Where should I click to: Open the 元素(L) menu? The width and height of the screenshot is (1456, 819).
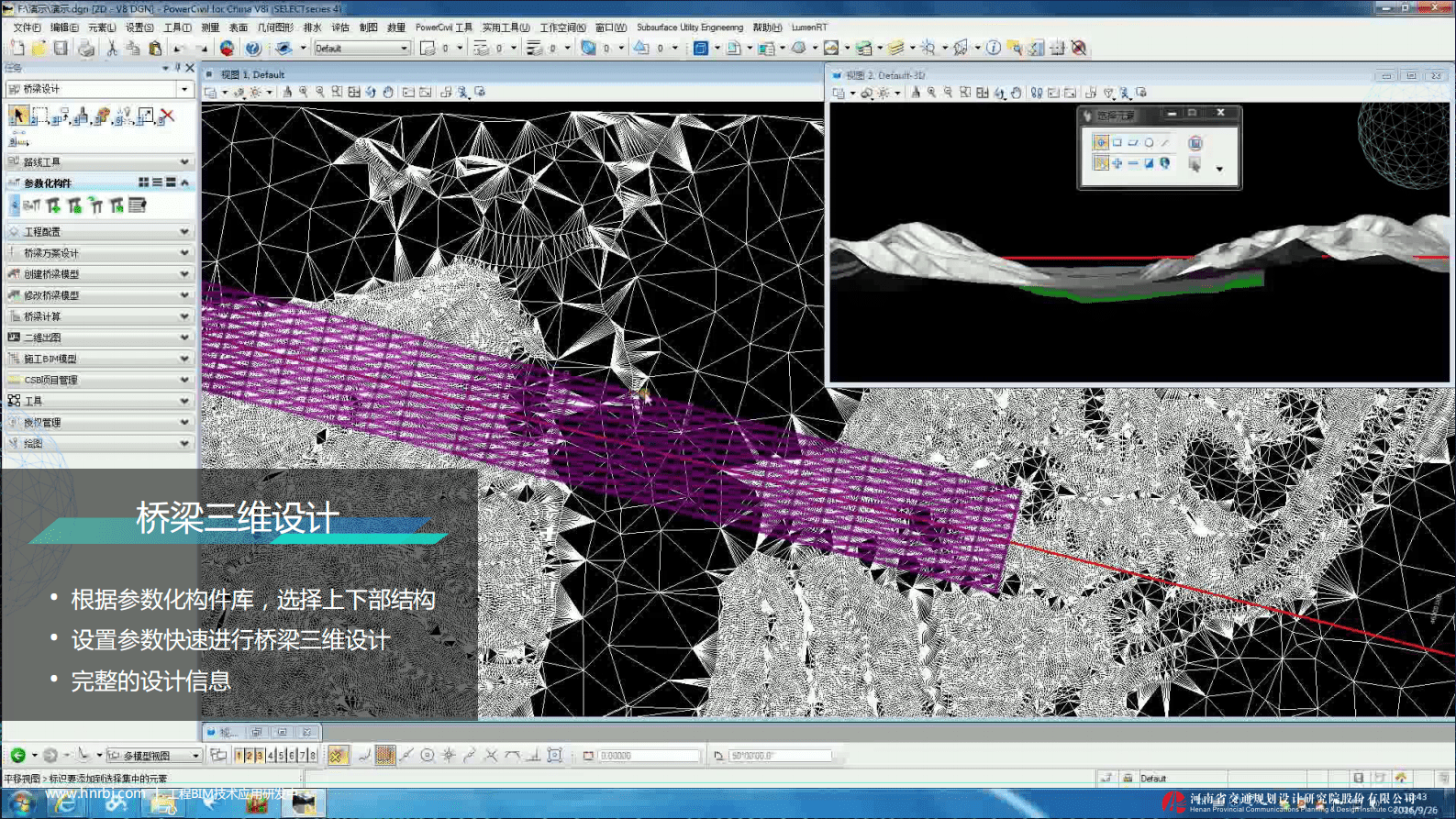click(102, 28)
